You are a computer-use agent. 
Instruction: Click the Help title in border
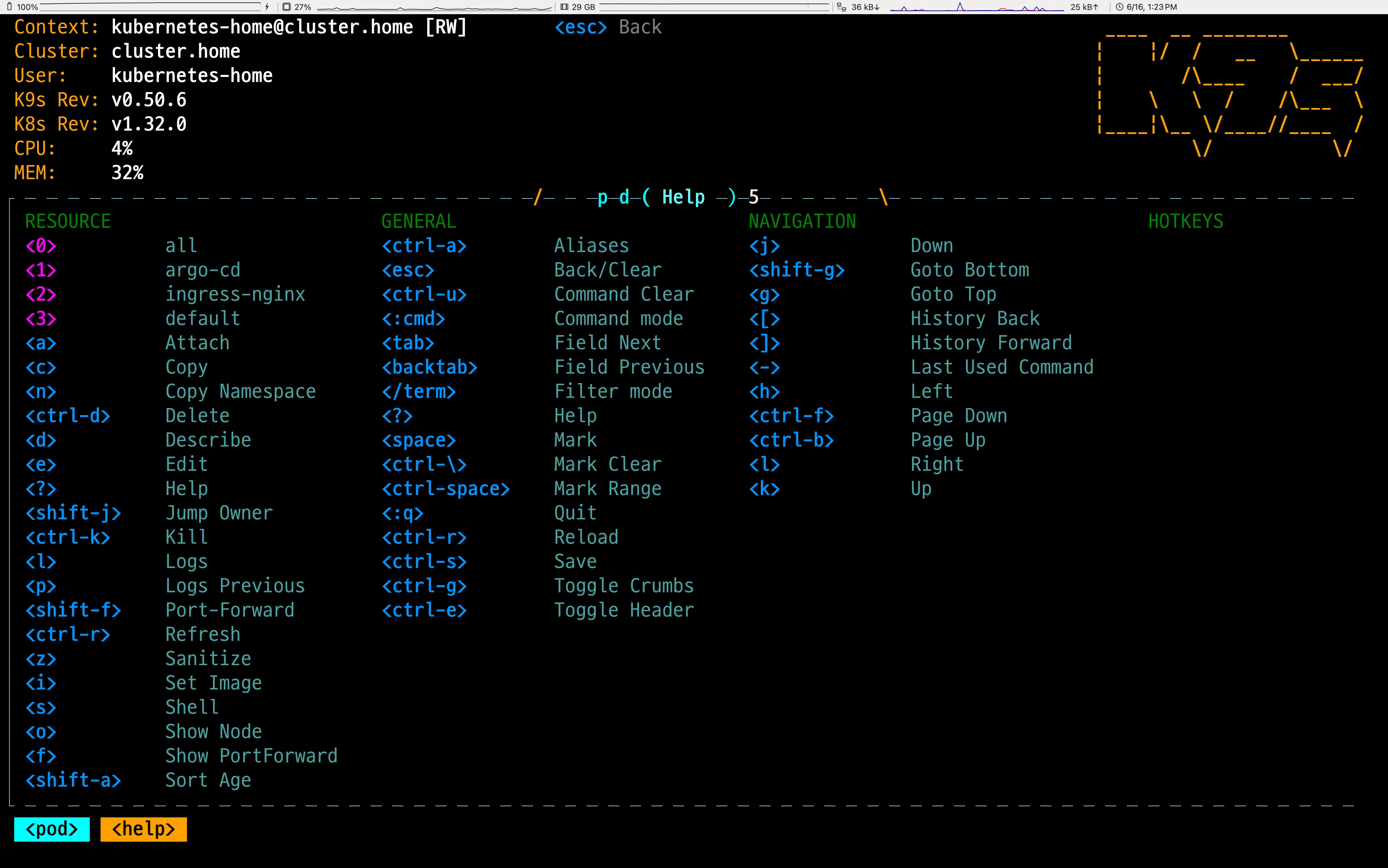tap(683, 197)
